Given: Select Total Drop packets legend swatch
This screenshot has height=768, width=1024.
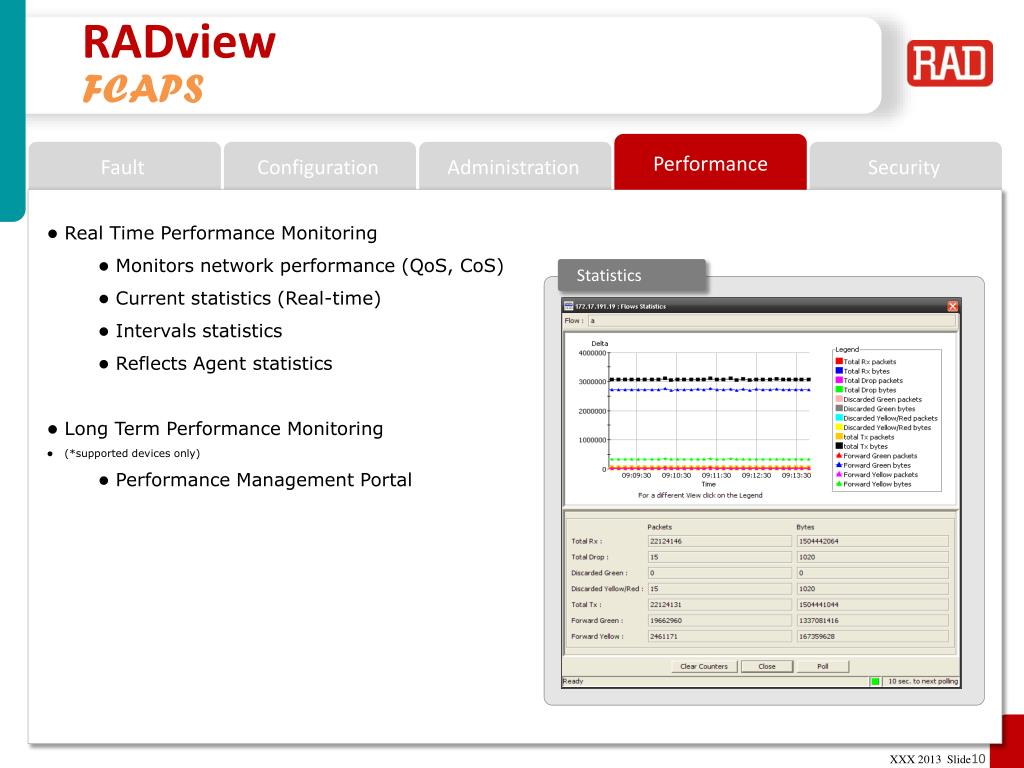Looking at the screenshot, I should [839, 380].
